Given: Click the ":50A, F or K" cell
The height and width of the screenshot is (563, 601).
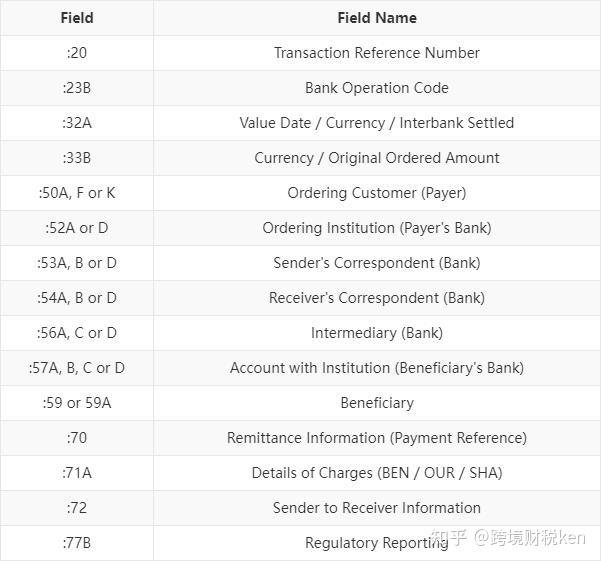Looking at the screenshot, I should pyautogui.click(x=77, y=193).
